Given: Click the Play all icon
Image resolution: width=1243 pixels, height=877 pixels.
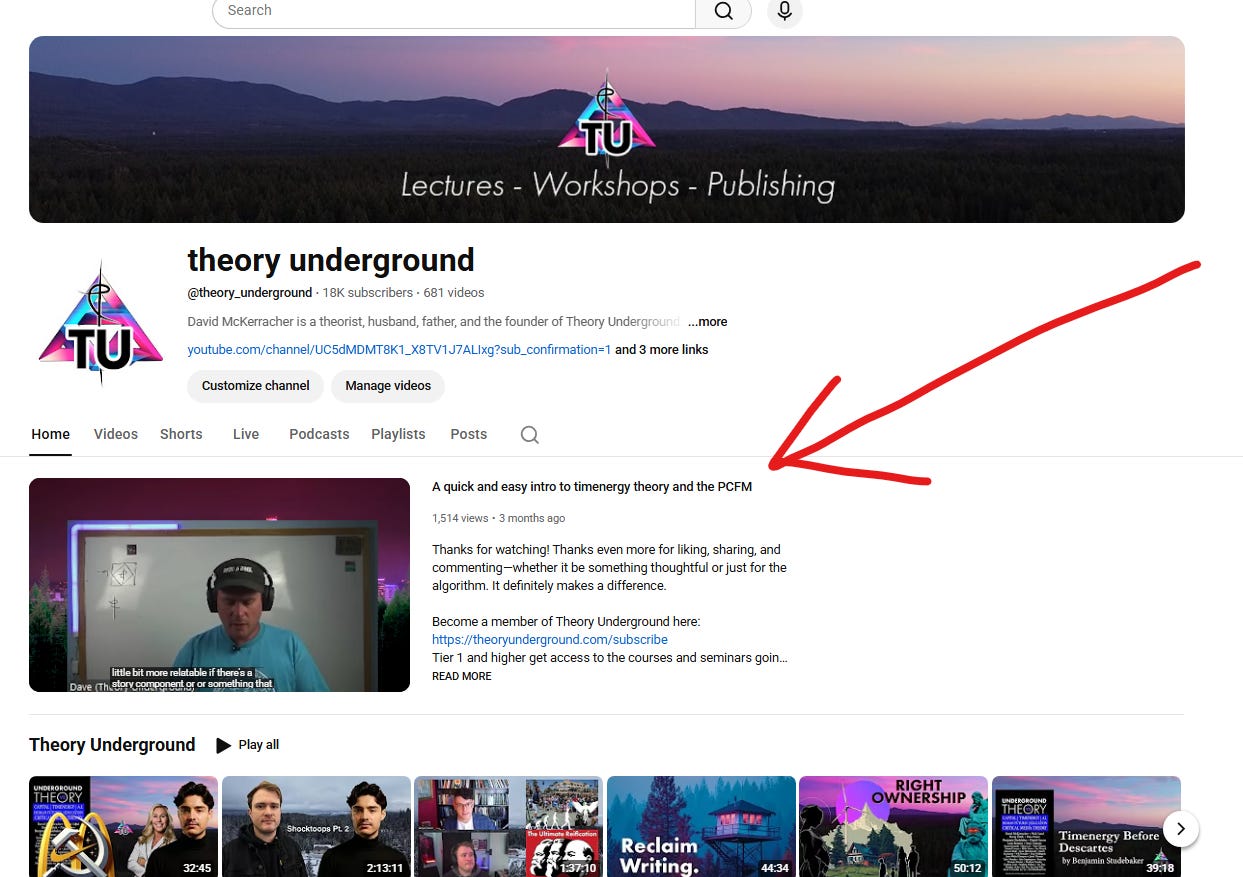Looking at the screenshot, I should 224,745.
